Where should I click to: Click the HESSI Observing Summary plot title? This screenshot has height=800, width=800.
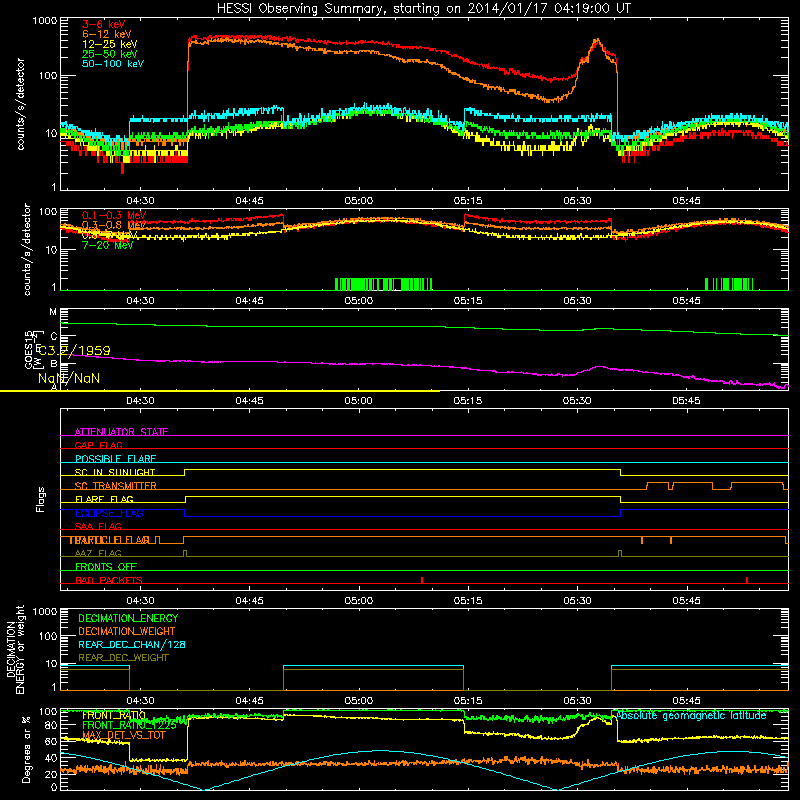click(424, 9)
